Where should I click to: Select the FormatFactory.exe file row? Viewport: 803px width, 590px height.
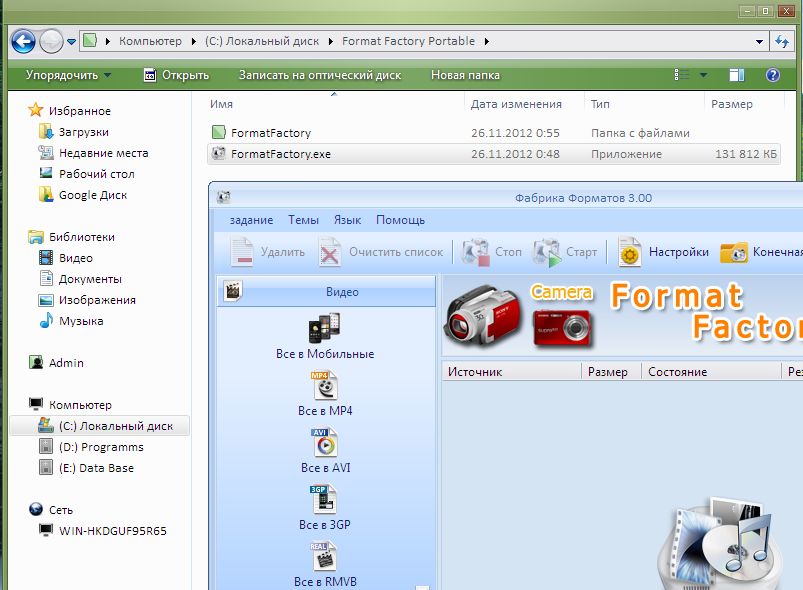(280, 154)
